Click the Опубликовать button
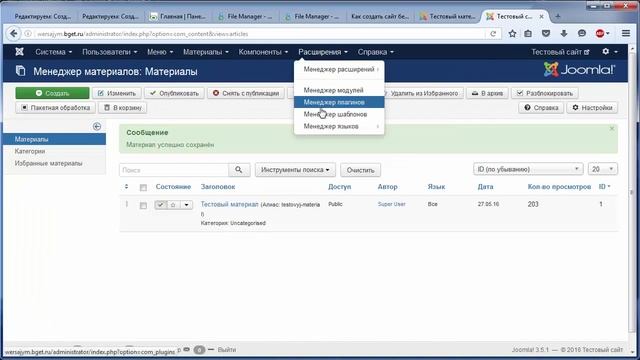Viewport: 640px width, 360px height. (x=174, y=93)
